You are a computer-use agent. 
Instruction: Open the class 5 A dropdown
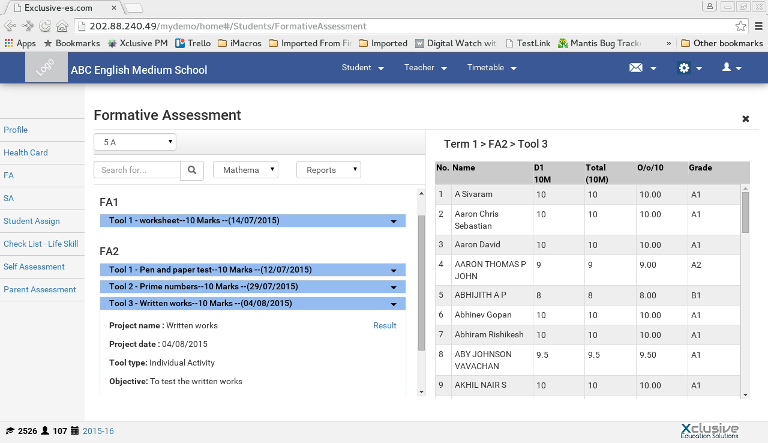(x=135, y=142)
